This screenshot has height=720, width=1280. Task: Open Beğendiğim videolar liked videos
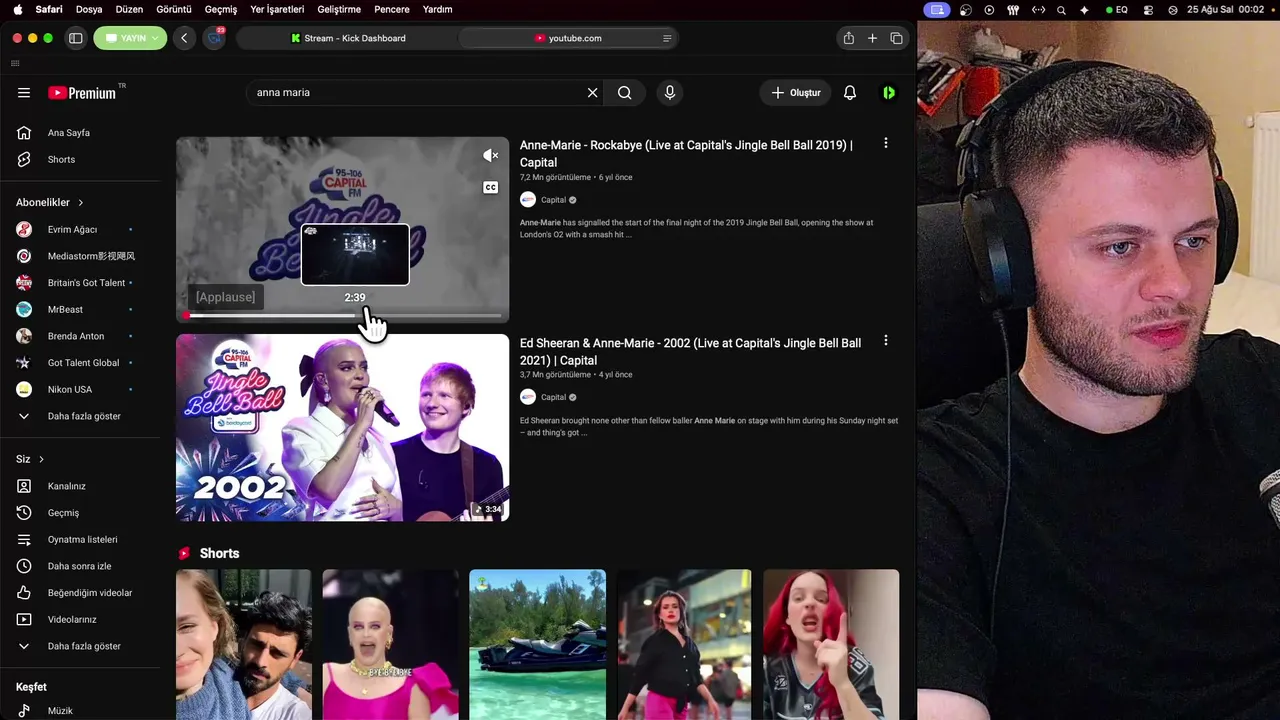coord(80,593)
